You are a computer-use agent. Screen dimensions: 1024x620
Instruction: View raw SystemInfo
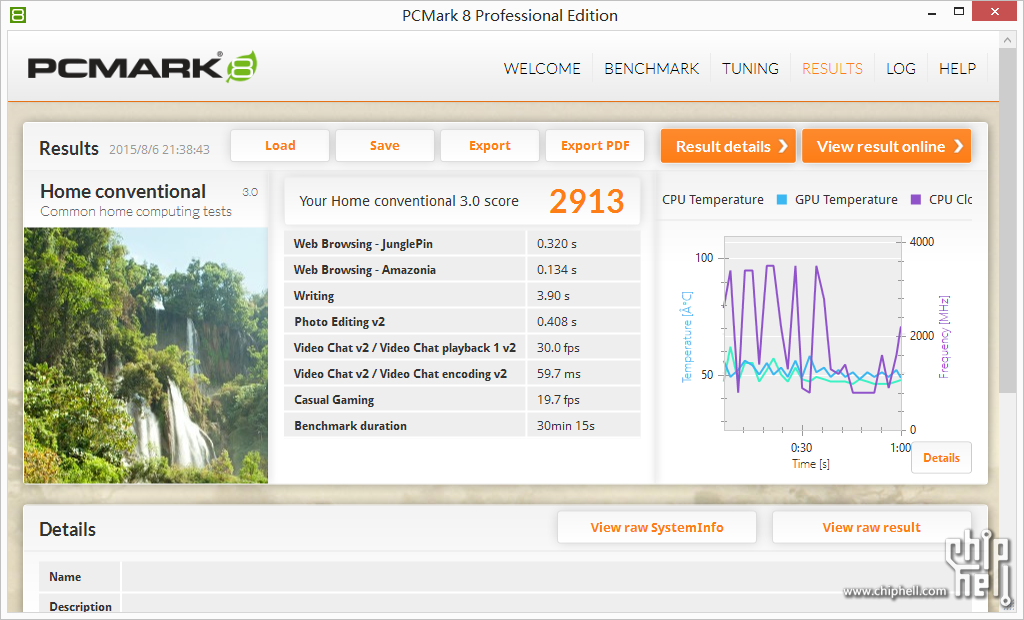pyautogui.click(x=657, y=527)
